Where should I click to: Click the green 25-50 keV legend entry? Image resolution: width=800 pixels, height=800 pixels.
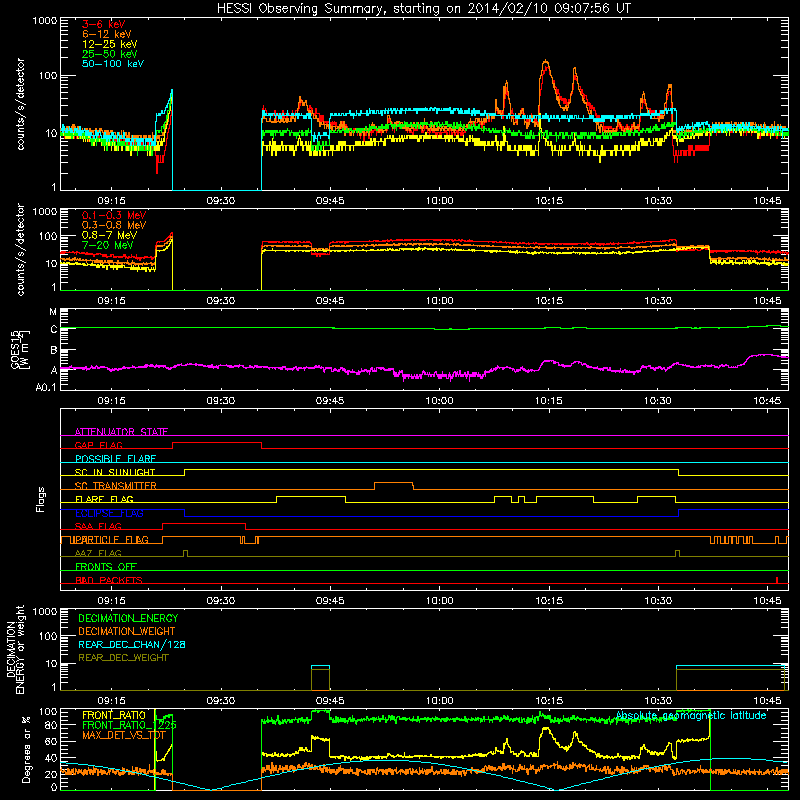109,54
